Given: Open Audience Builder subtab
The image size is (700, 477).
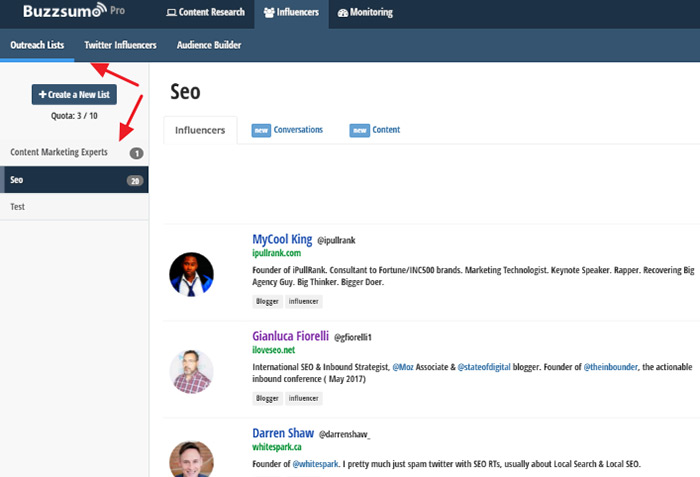Looking at the screenshot, I should point(209,45).
